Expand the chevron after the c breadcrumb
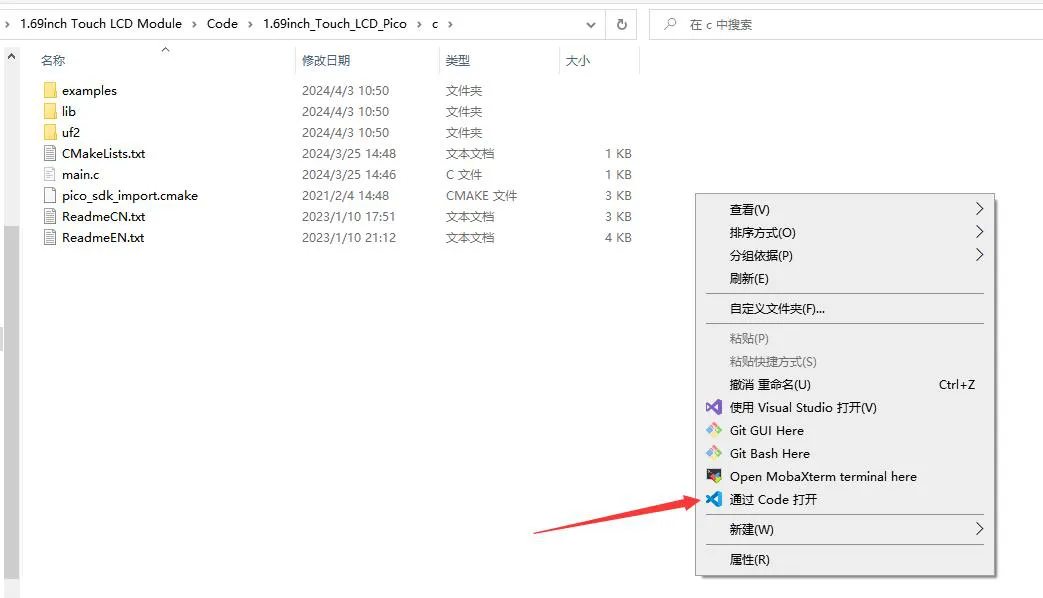The image size is (1043, 598). pos(450,25)
